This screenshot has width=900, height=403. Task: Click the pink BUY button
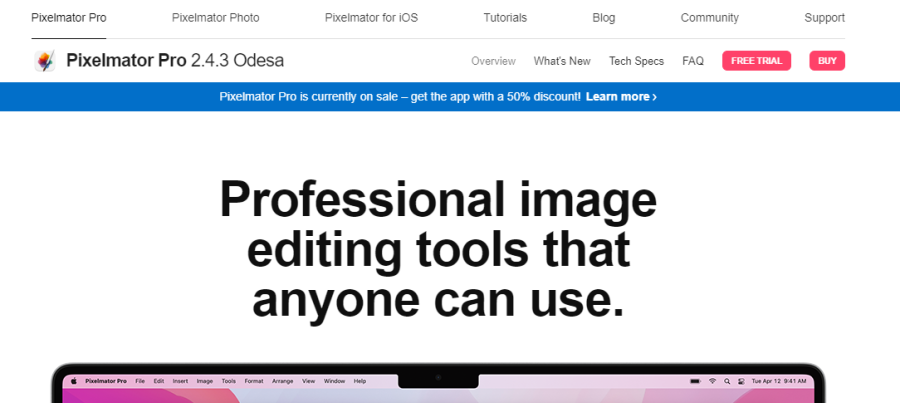[827, 61]
